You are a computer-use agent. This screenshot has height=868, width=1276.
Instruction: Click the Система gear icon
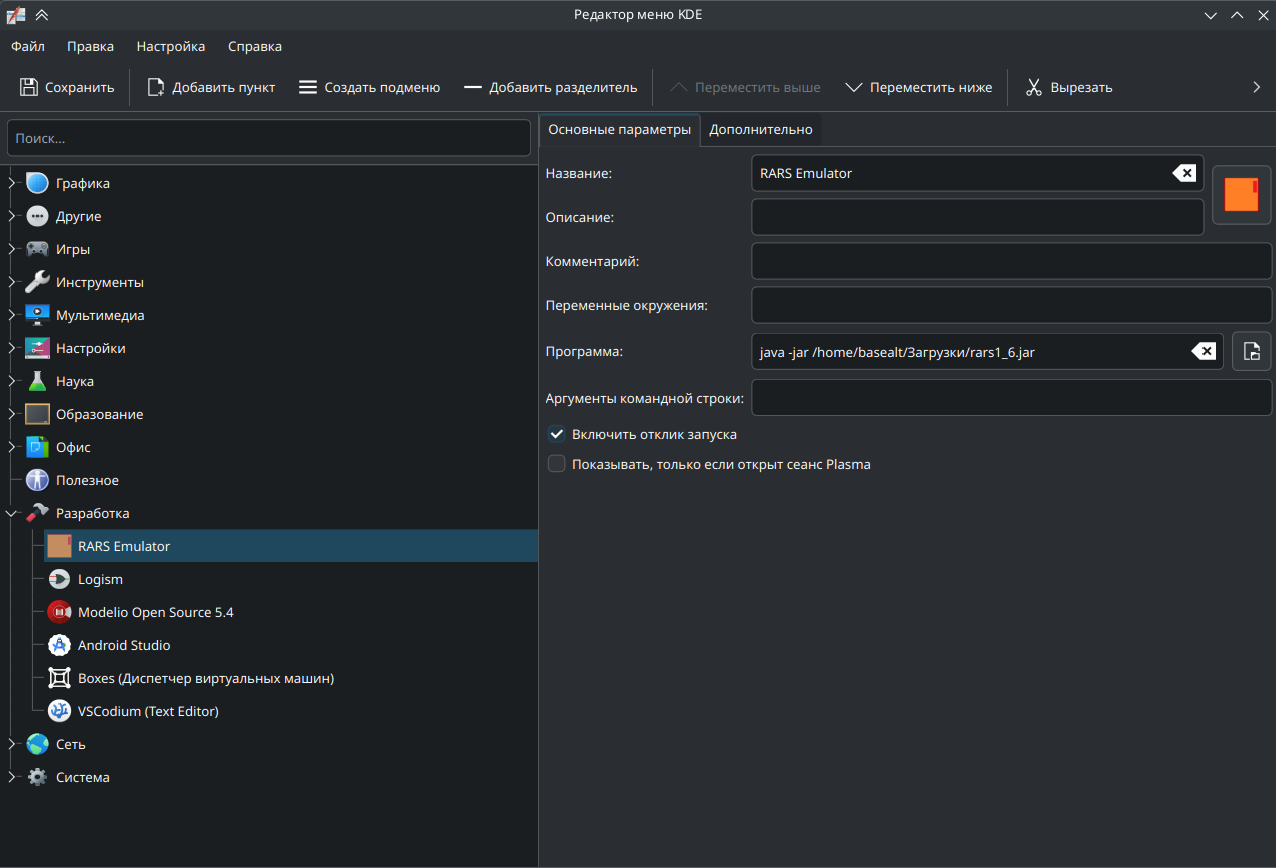tap(37, 777)
